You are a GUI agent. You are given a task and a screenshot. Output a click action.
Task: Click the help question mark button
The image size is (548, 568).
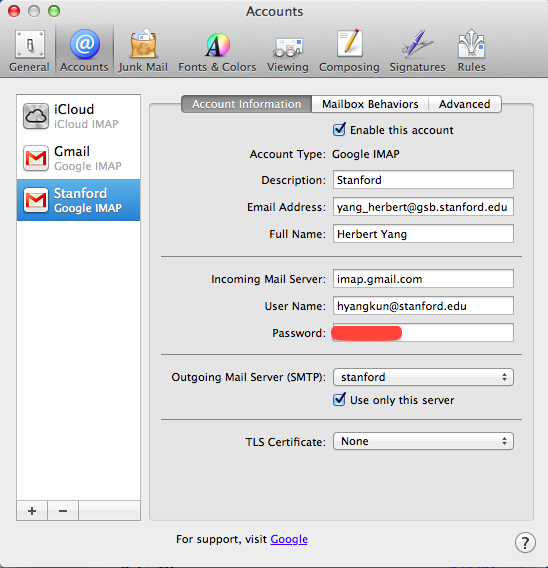coord(525,543)
